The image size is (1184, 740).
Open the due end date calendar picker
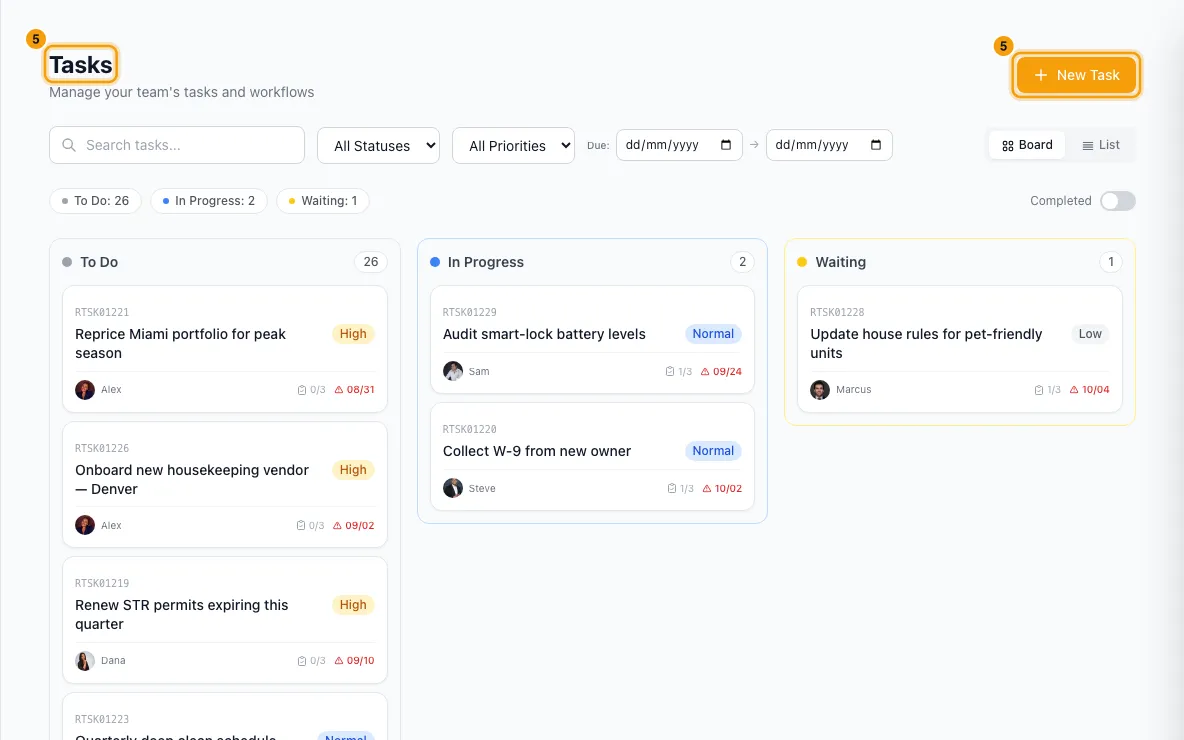tap(875, 145)
